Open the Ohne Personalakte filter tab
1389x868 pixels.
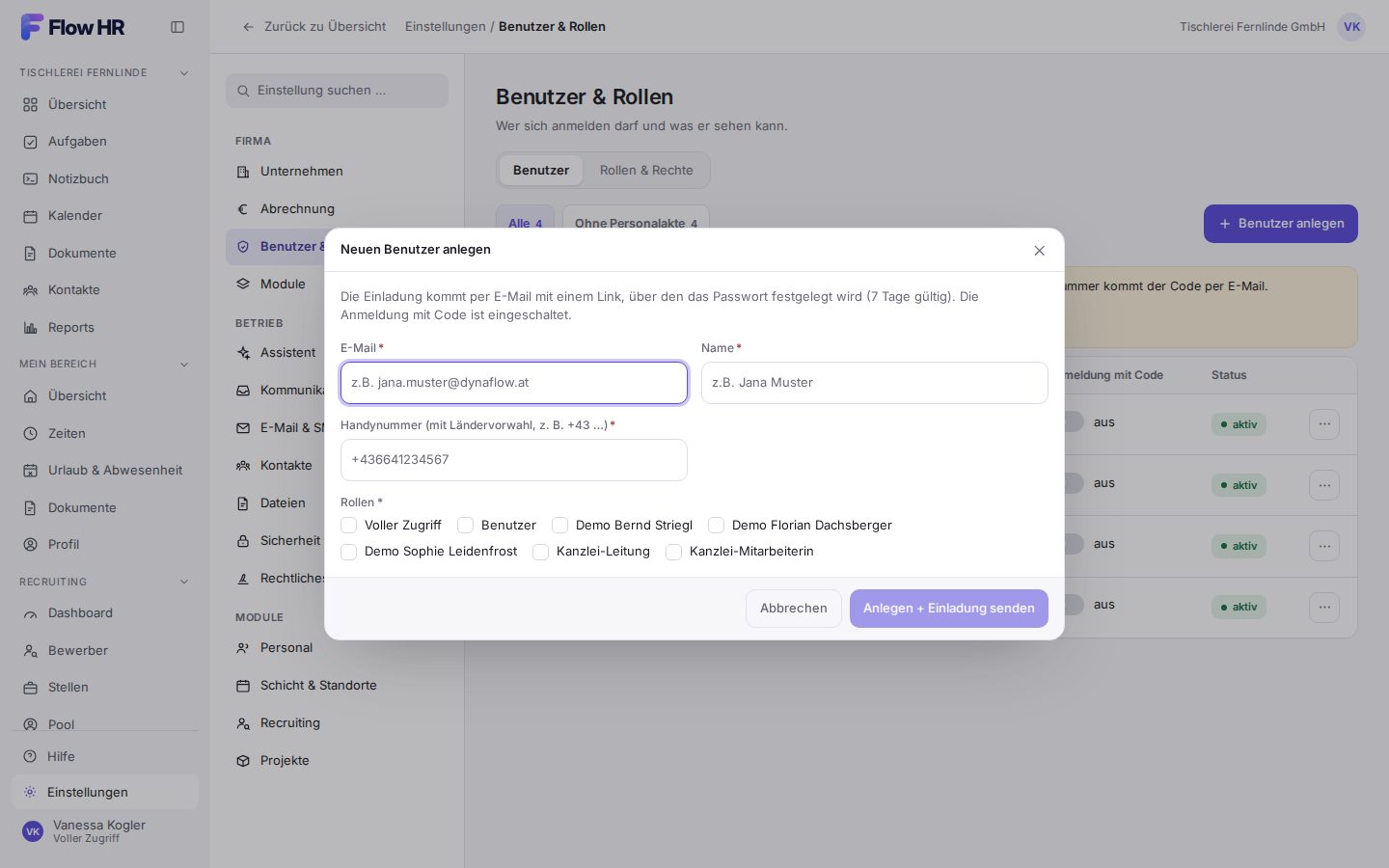(636, 224)
